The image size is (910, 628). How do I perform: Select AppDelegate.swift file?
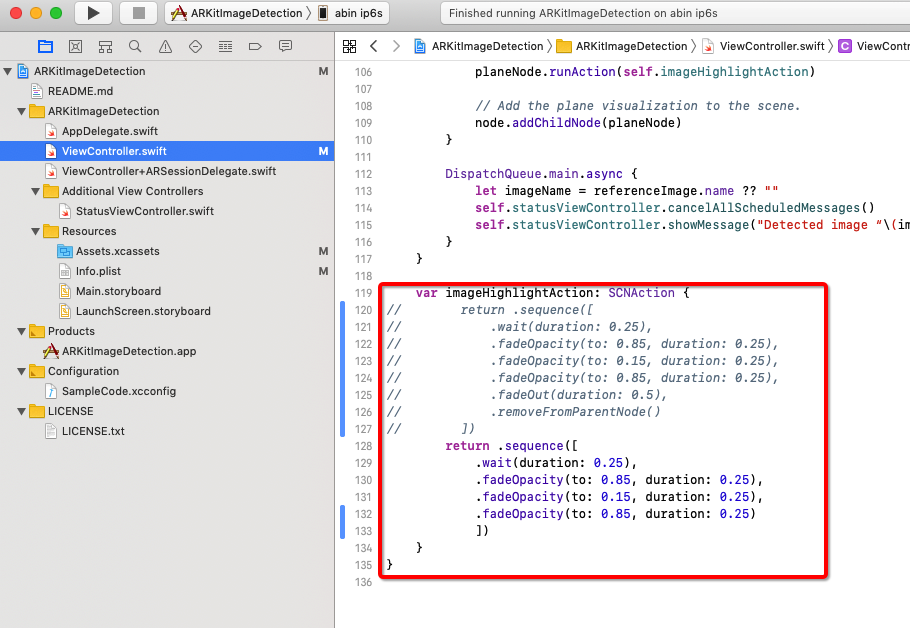pos(109,131)
